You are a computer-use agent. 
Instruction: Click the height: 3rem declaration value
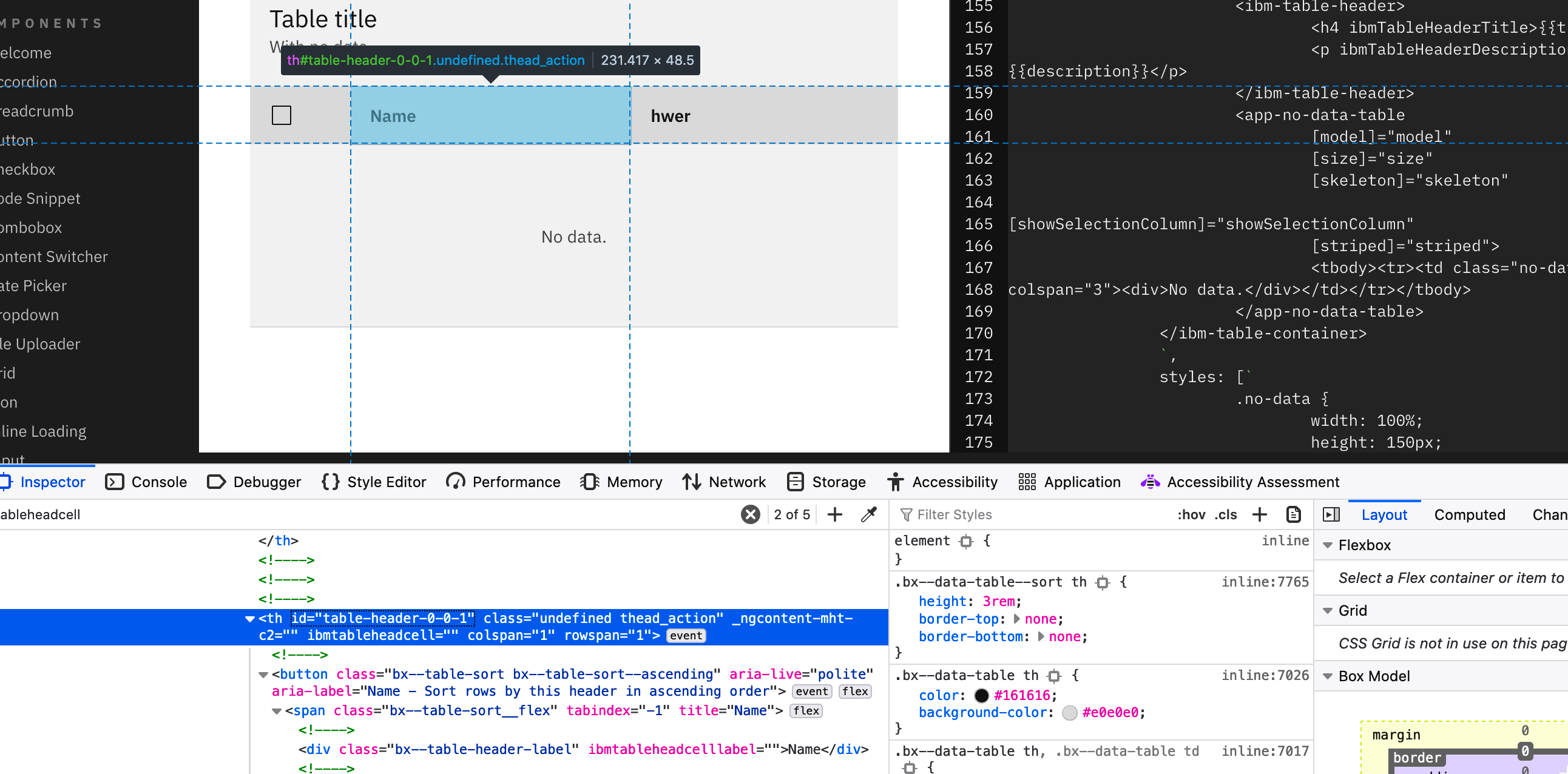(x=998, y=602)
